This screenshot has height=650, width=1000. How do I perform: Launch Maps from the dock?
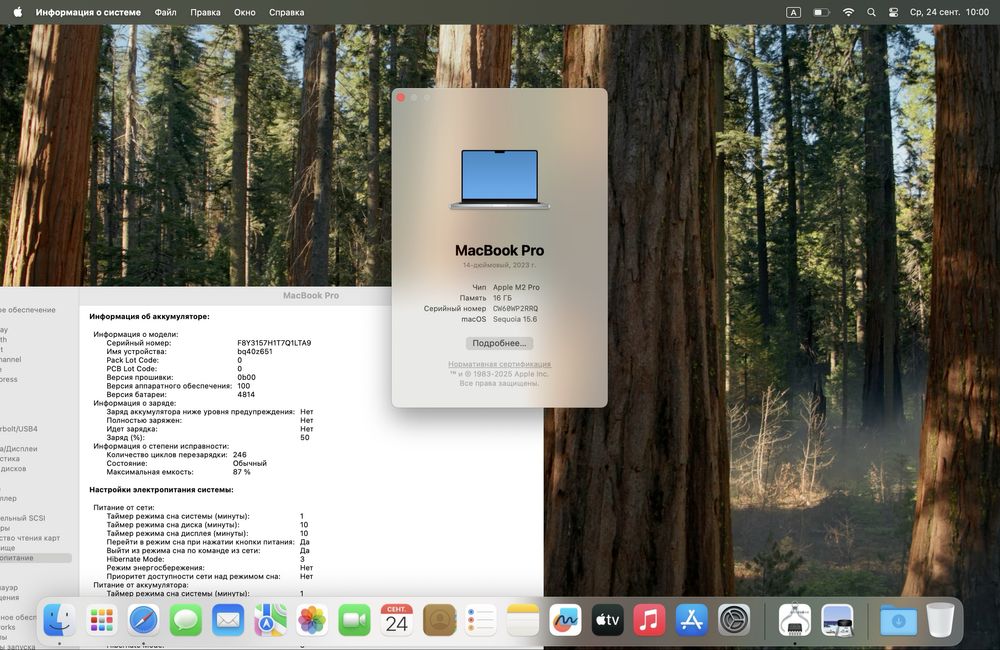tap(270, 619)
